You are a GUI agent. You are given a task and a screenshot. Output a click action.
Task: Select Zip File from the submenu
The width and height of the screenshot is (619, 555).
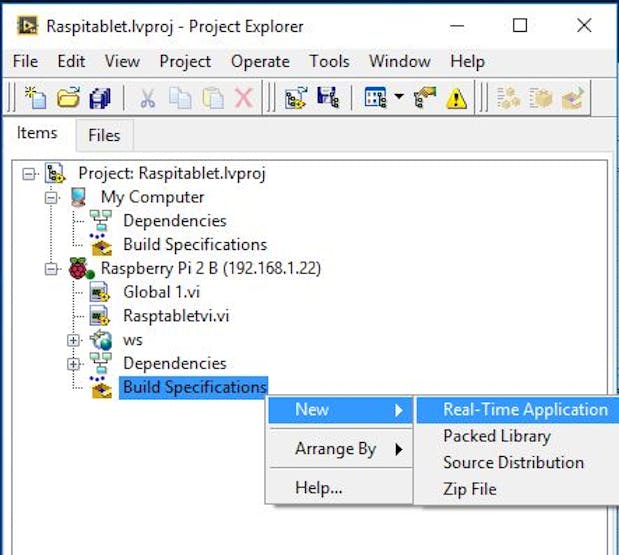[x=518, y=489]
